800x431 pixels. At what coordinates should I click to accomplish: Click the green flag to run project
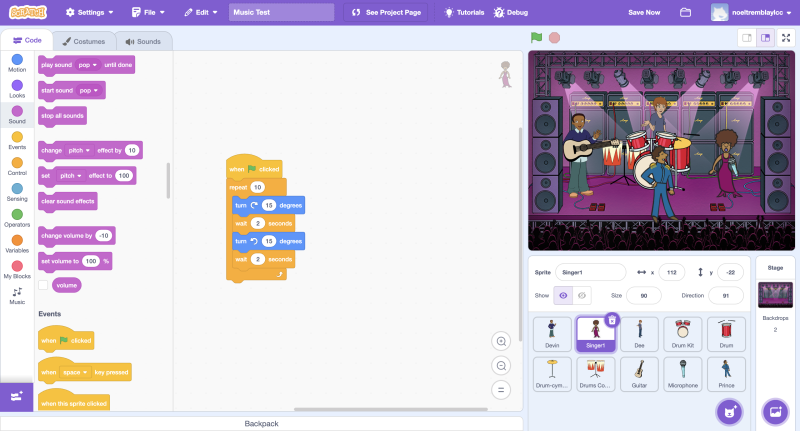(537, 37)
